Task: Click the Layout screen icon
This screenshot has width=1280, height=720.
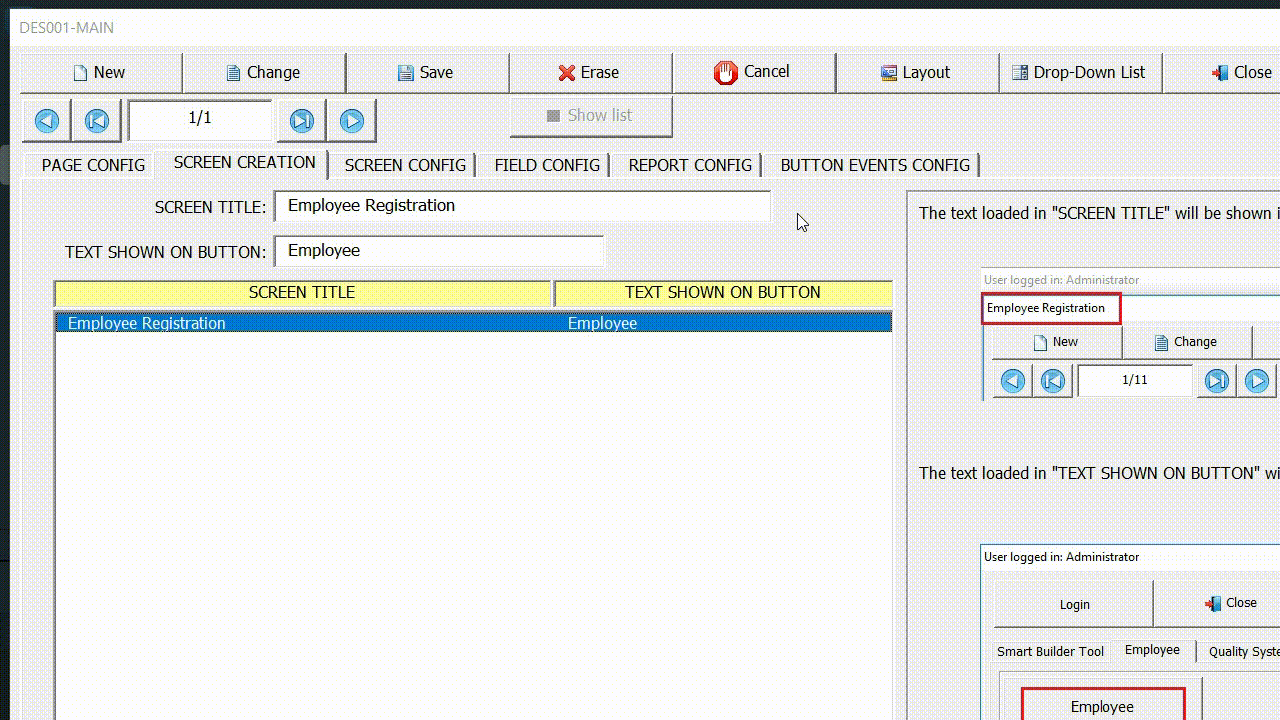Action: [888, 72]
